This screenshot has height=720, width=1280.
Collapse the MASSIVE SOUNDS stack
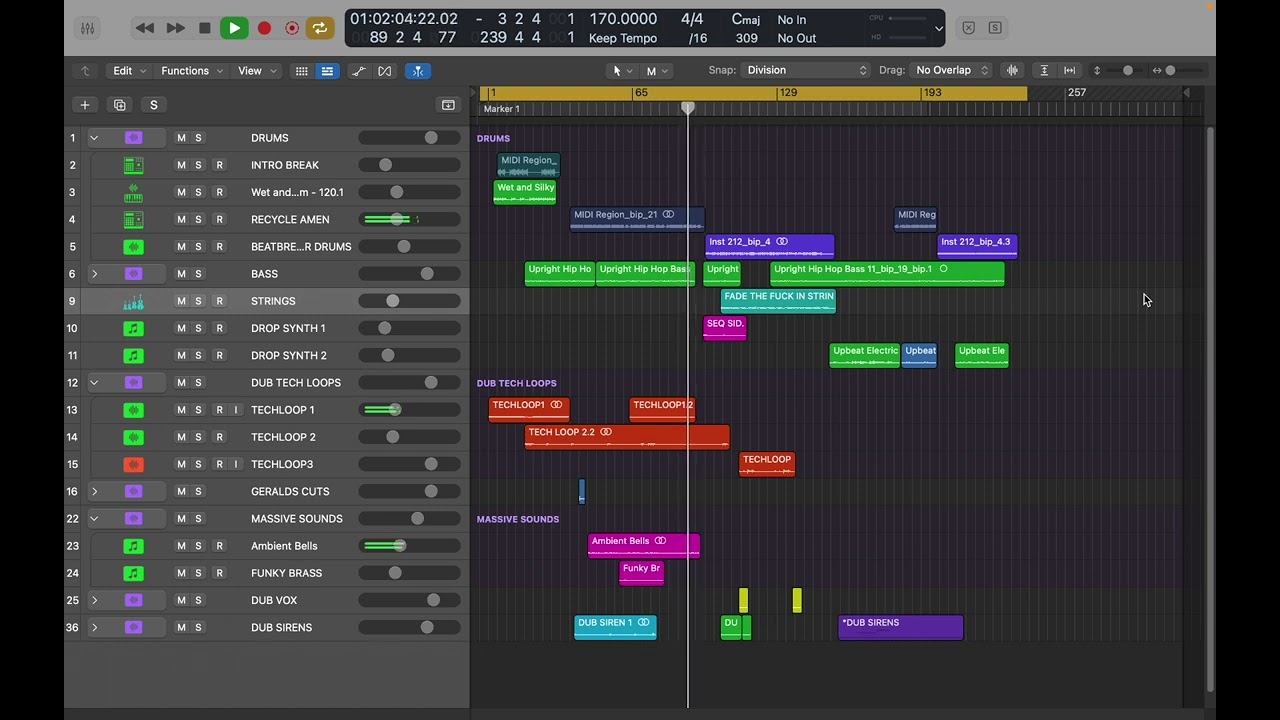point(94,519)
